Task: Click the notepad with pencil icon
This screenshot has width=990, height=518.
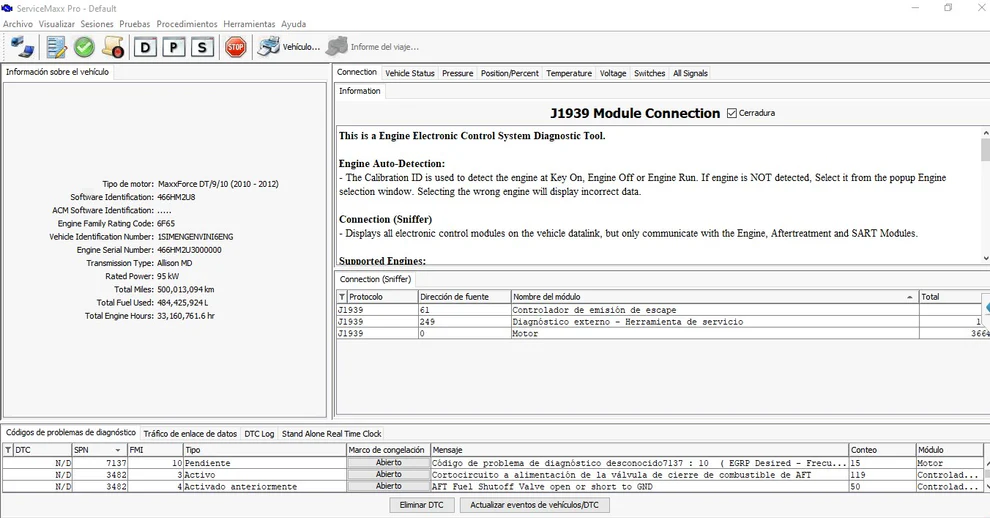Action: click(x=56, y=47)
